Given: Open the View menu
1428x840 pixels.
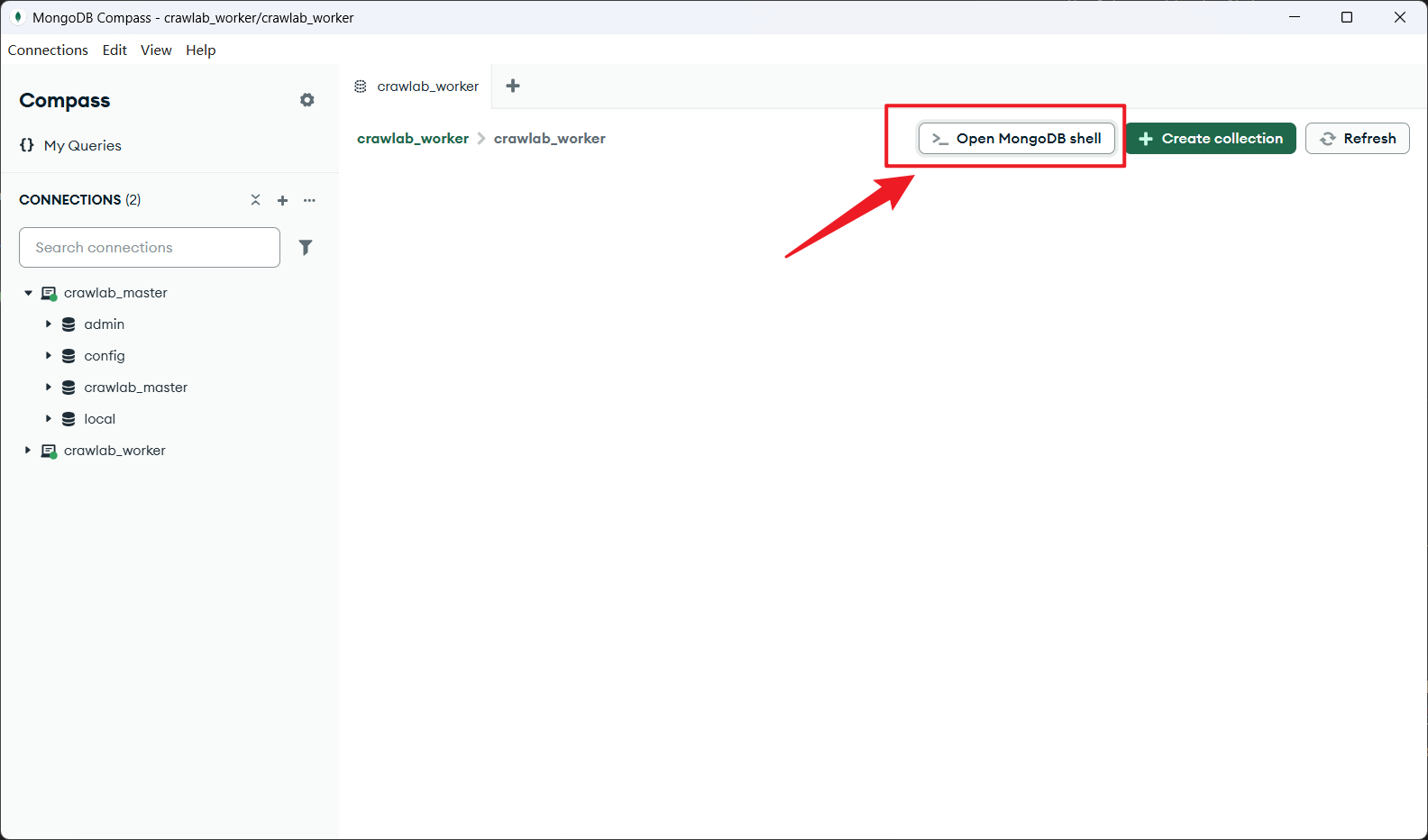Looking at the screenshot, I should [x=156, y=50].
